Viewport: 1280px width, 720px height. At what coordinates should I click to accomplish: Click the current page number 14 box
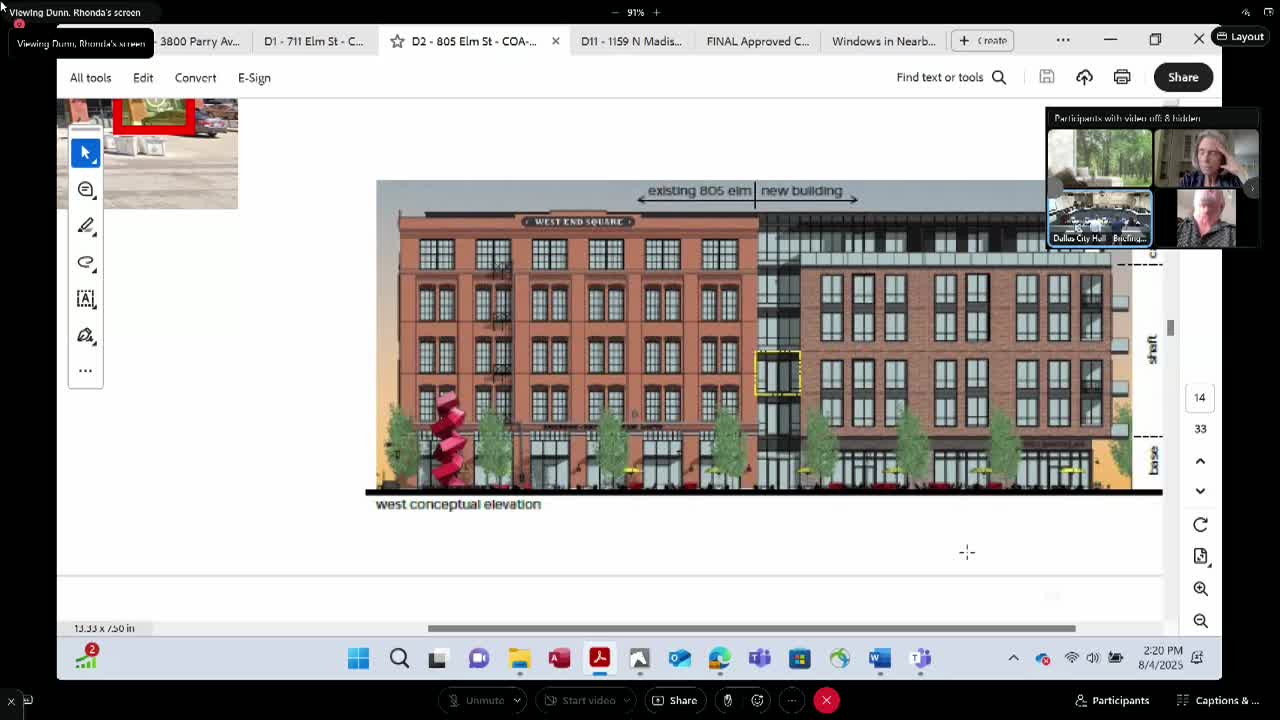point(1199,397)
